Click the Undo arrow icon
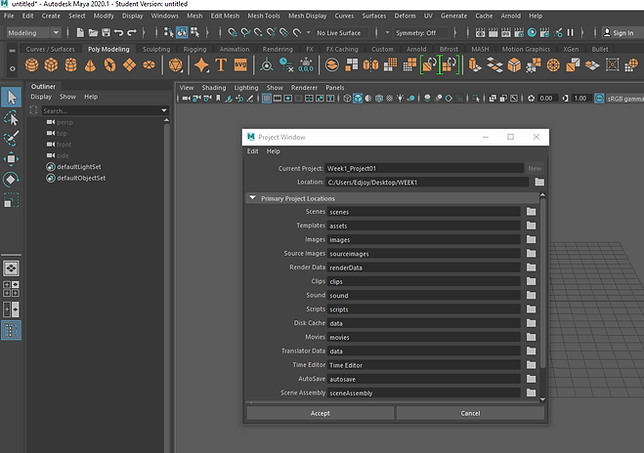644x453 pixels. (119, 32)
